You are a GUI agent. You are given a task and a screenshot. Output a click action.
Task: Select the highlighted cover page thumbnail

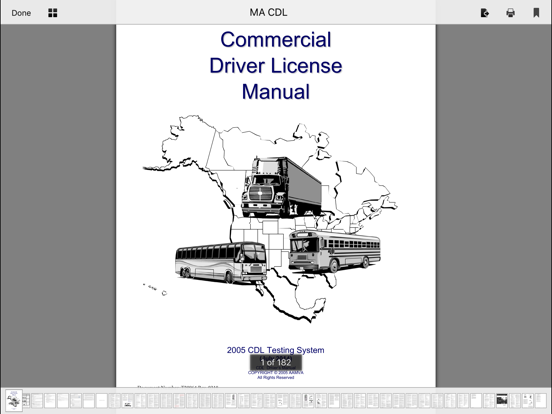coord(14,401)
